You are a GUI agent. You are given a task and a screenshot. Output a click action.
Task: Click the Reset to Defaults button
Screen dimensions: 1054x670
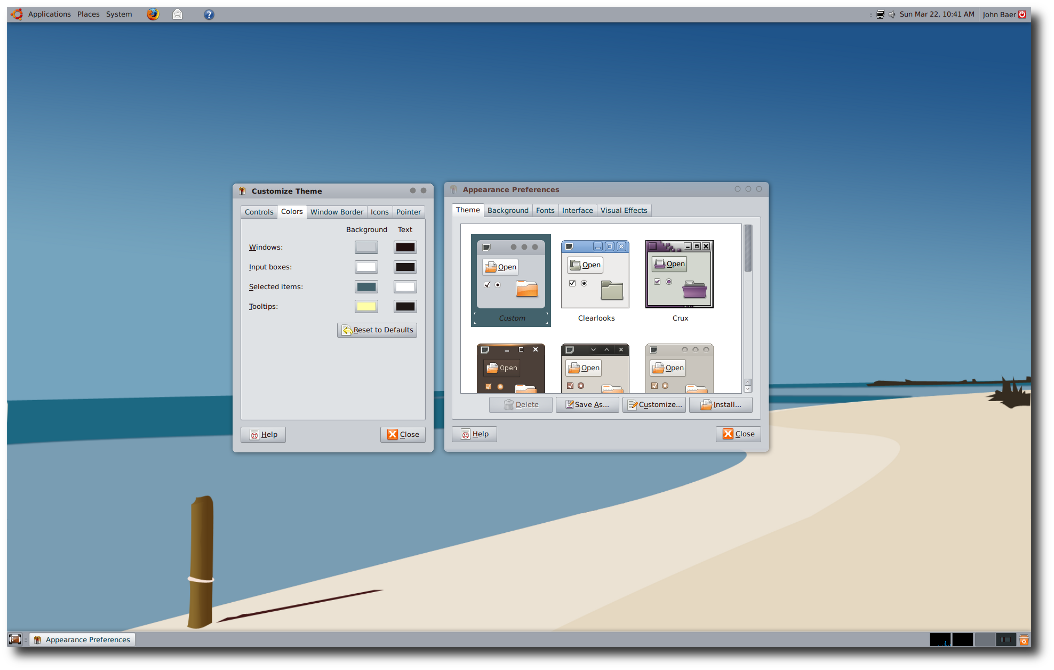(x=377, y=330)
